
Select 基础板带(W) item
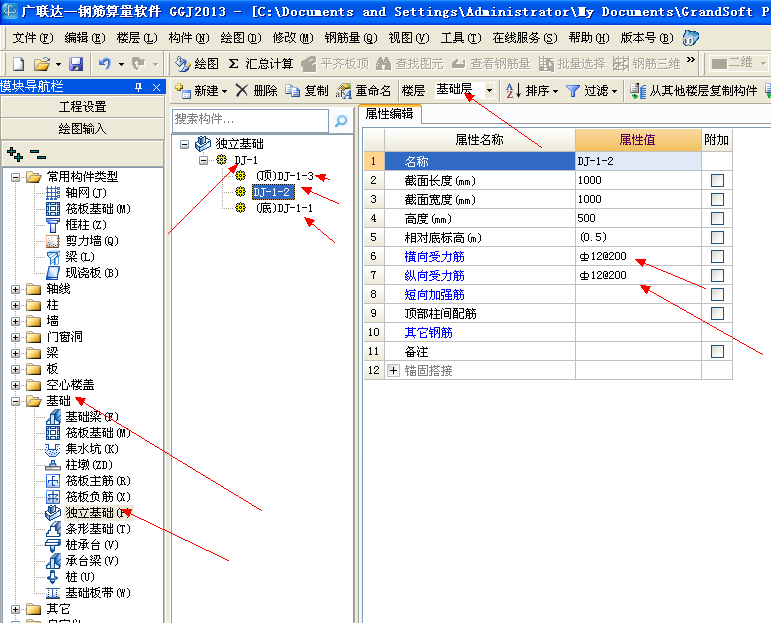click(x=89, y=593)
